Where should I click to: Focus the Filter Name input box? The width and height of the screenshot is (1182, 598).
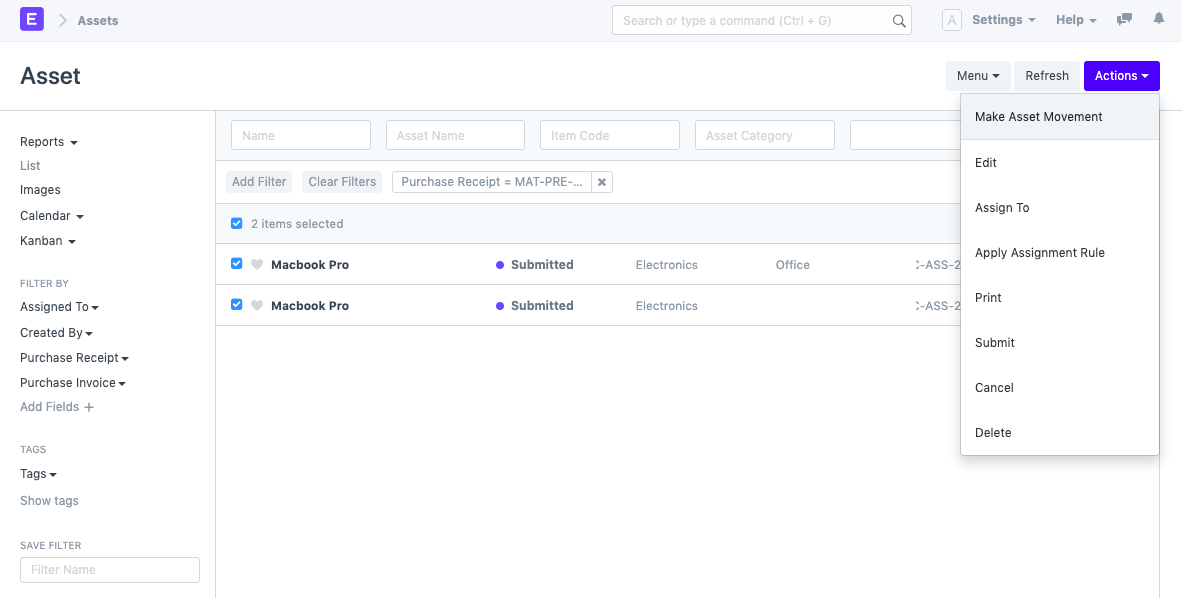110,570
